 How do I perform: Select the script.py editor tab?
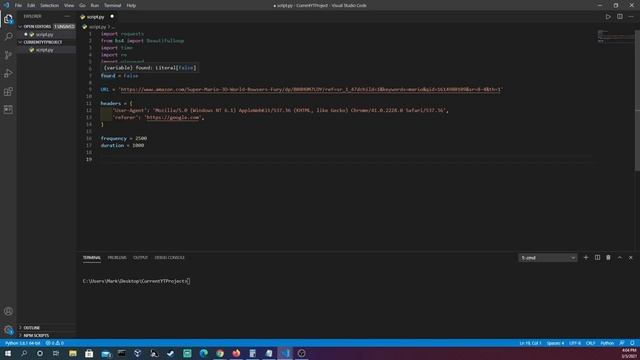[96, 17]
